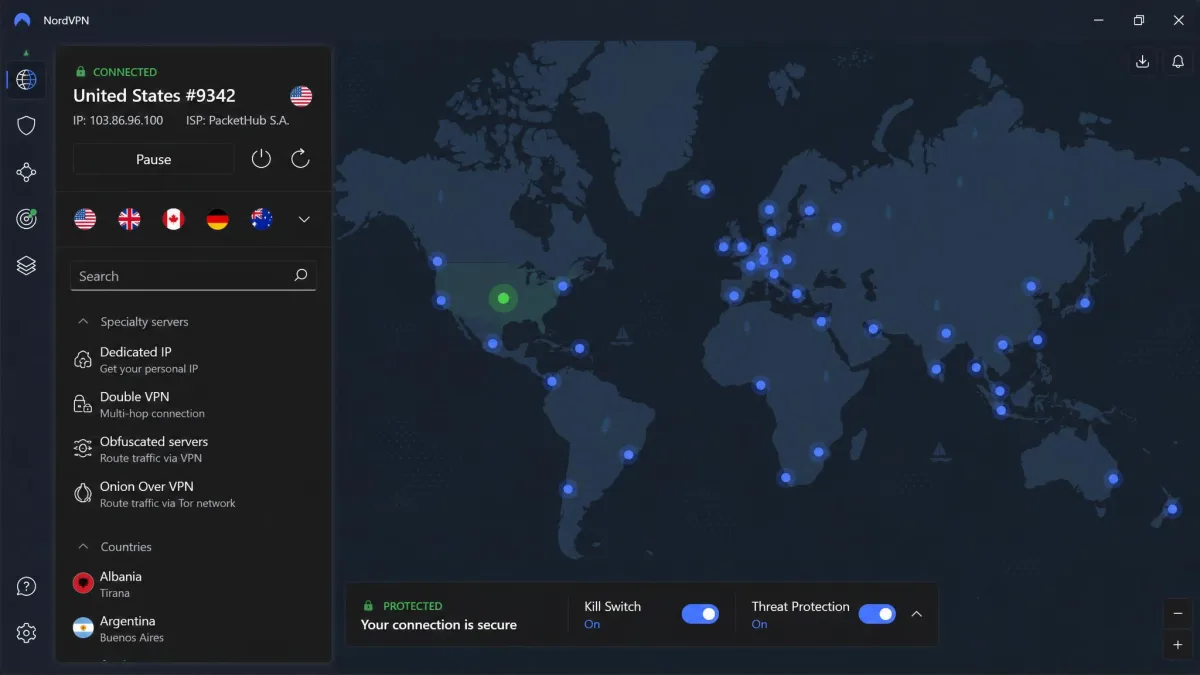Click the Japan server map marker
This screenshot has width=1200, height=675.
pos(1084,302)
